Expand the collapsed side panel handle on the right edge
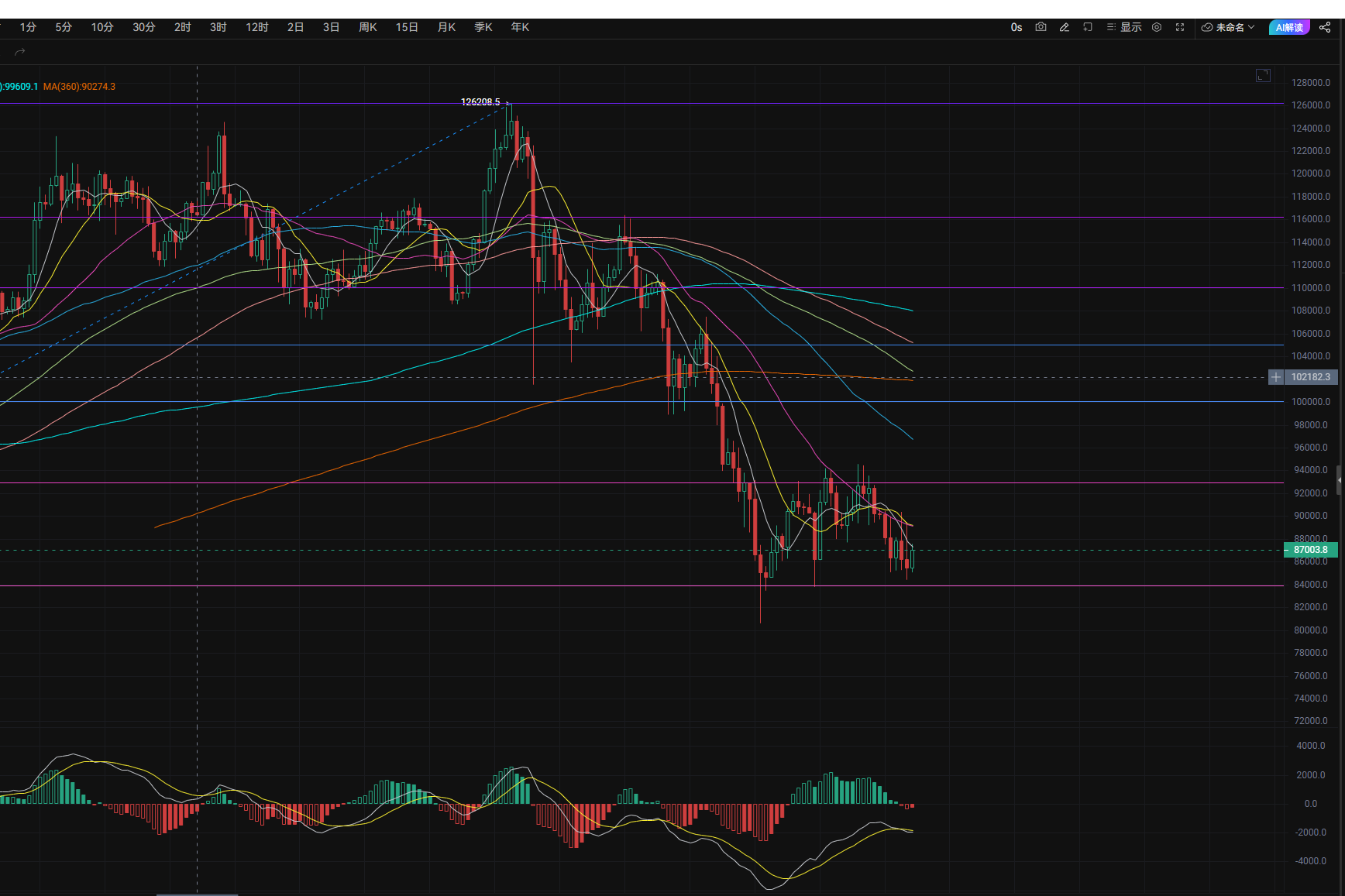The image size is (1345, 896). click(1340, 480)
